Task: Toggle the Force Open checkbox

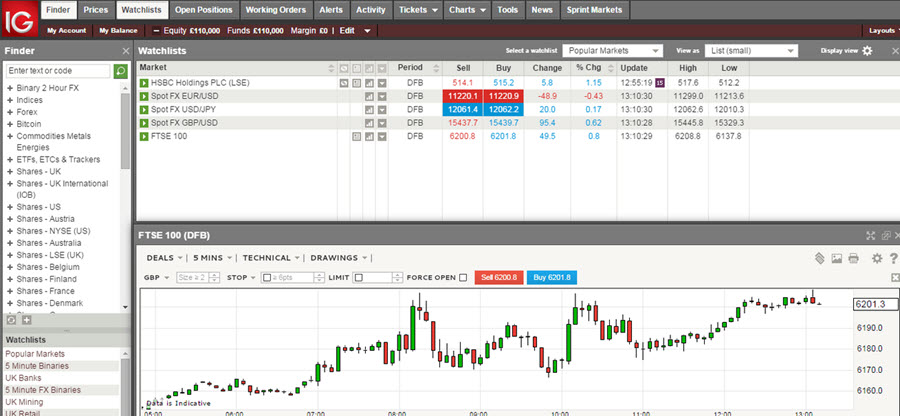Action: 463,278
